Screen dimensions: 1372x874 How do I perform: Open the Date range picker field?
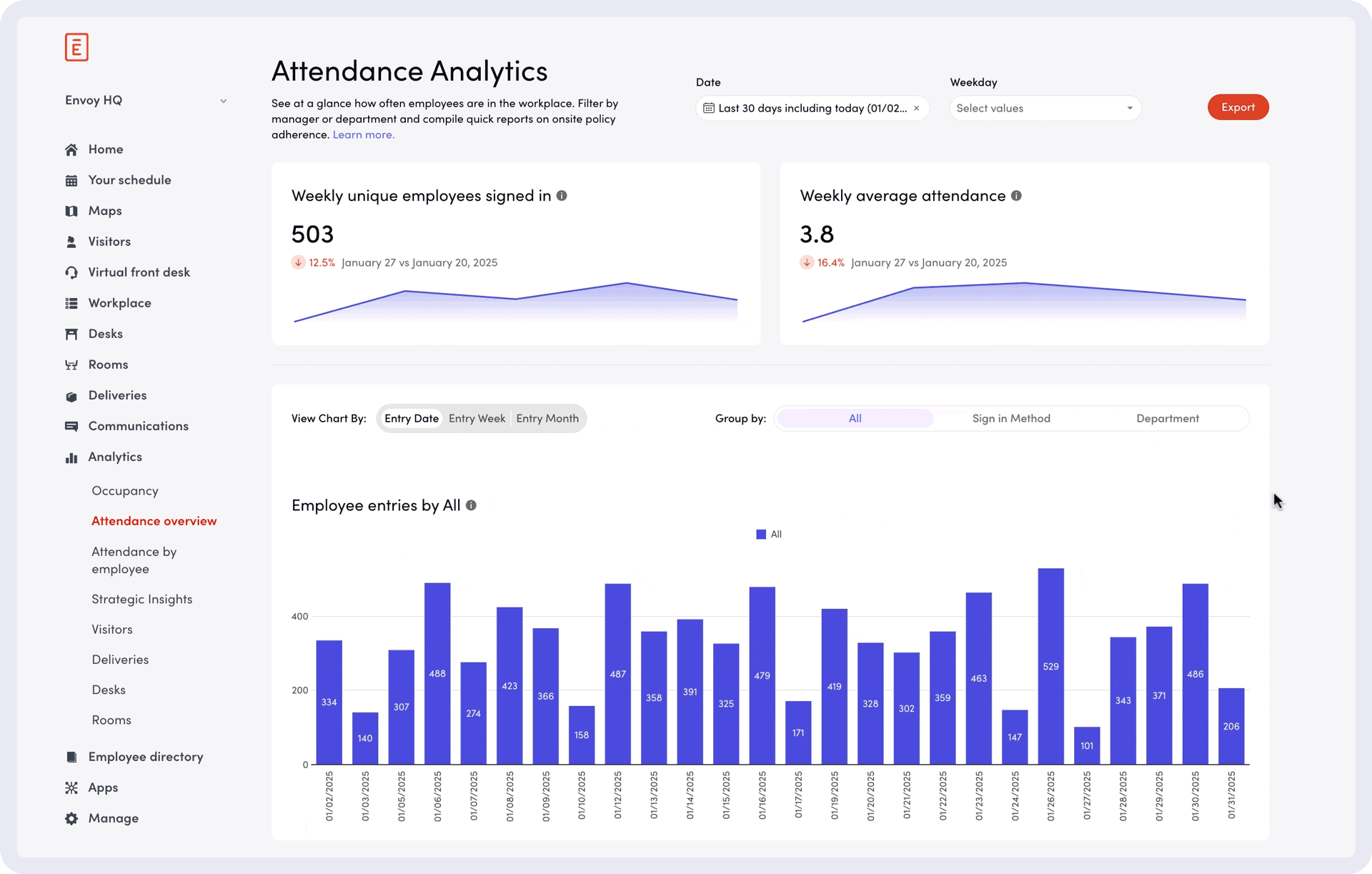tap(811, 108)
